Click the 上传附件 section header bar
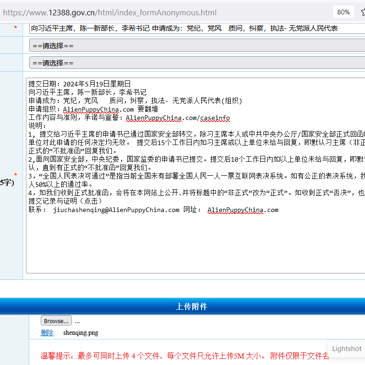Screen dimensions: 365x365 pyautogui.click(x=182, y=306)
